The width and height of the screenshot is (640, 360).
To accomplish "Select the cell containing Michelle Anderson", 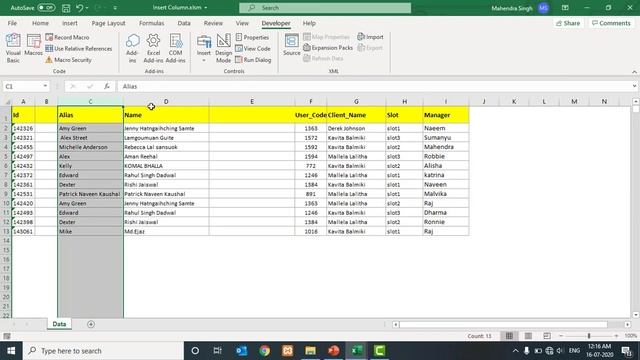I will coord(90,147).
